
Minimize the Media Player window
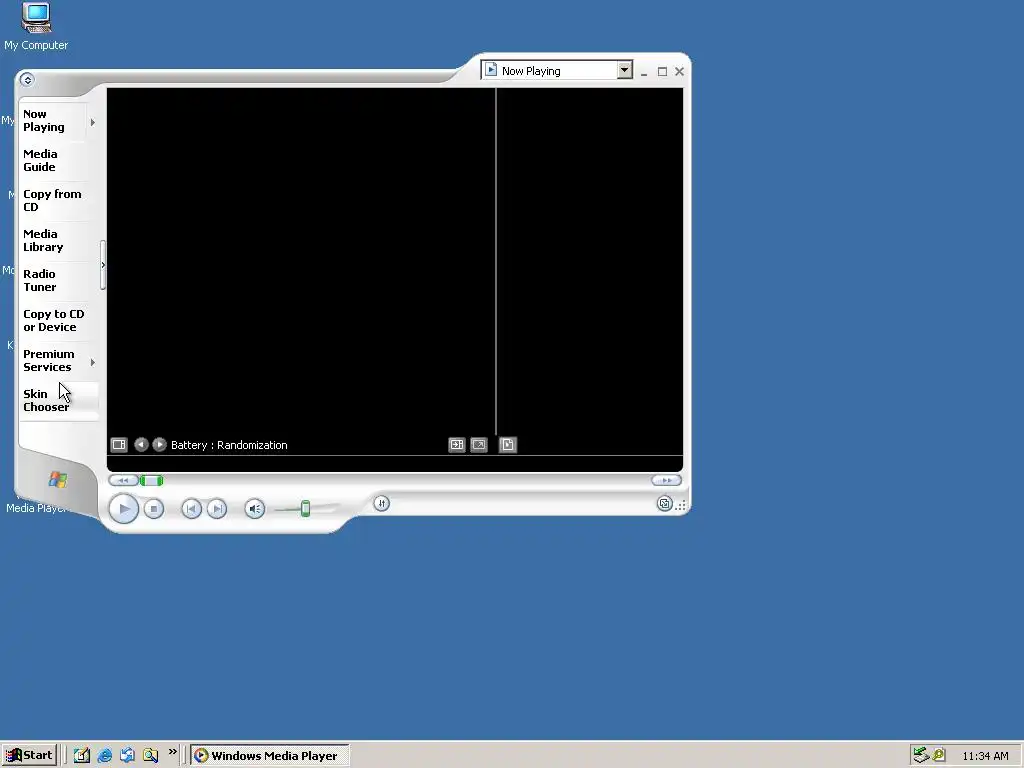[x=645, y=72]
